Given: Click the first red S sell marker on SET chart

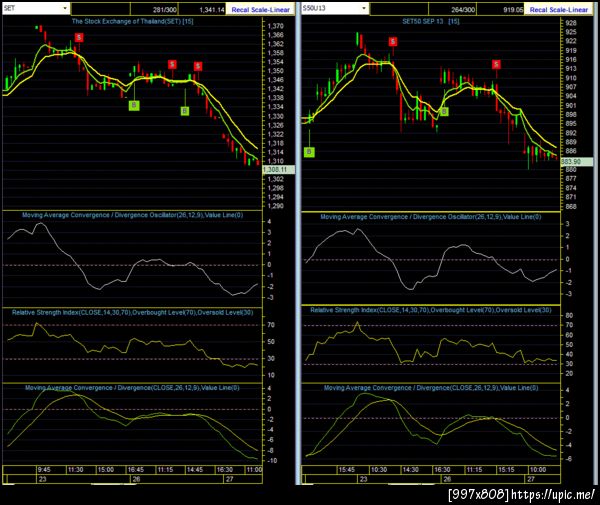Looking at the screenshot, I should [x=79, y=37].
